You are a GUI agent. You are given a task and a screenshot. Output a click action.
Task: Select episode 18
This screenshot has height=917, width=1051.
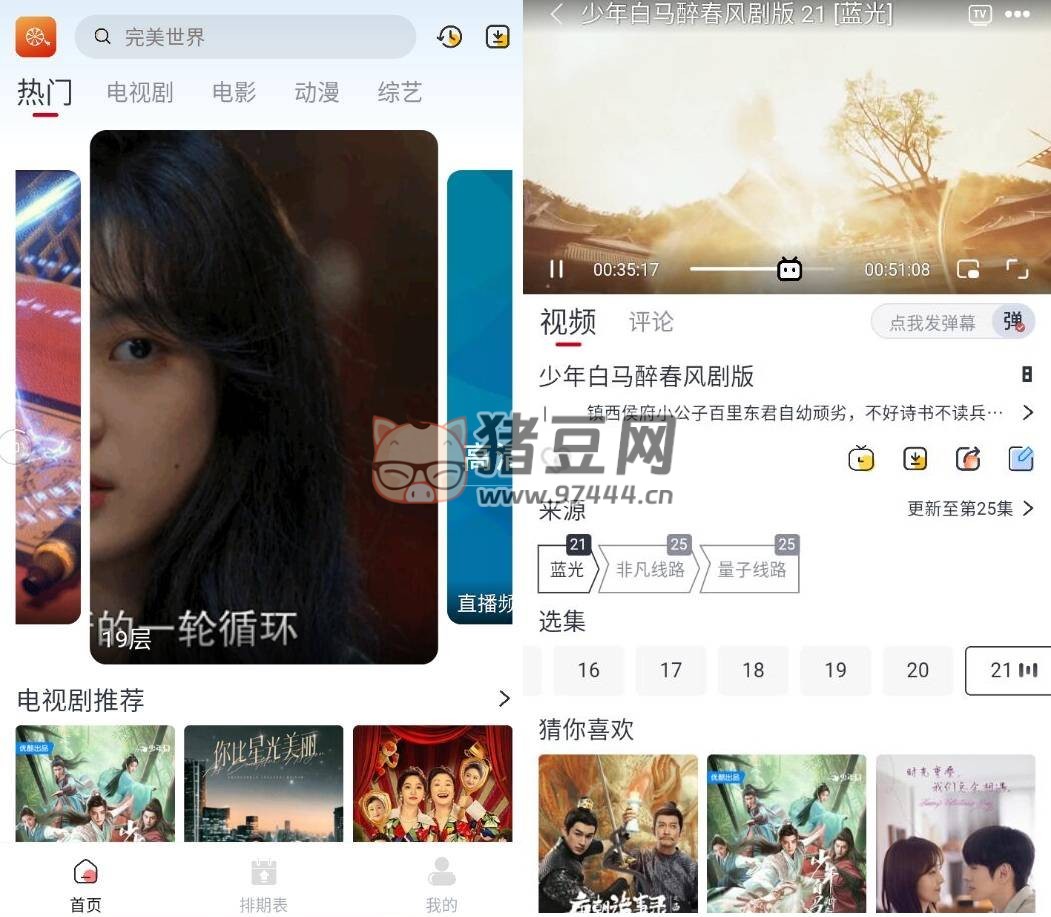[x=753, y=670]
